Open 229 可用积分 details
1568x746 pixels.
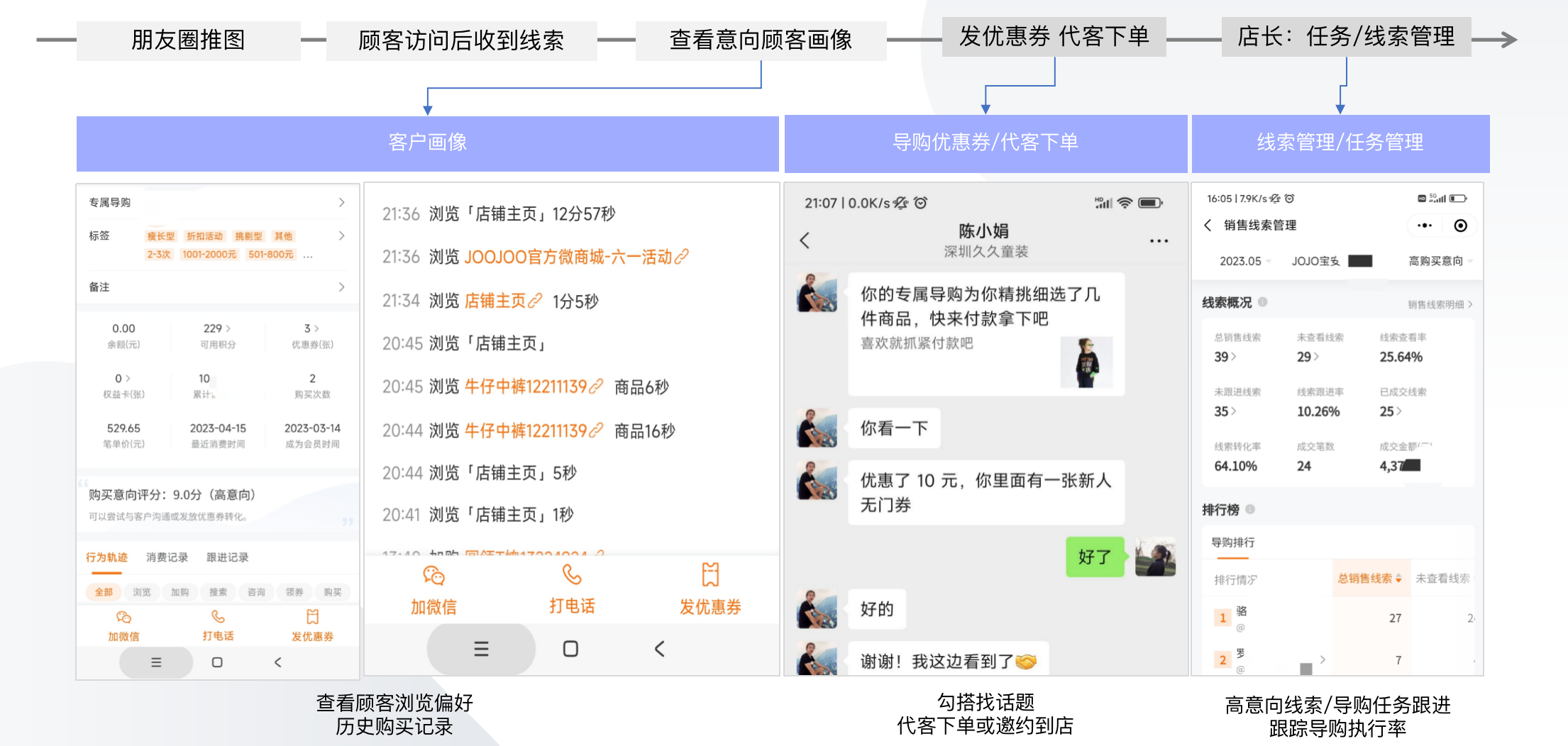(218, 335)
